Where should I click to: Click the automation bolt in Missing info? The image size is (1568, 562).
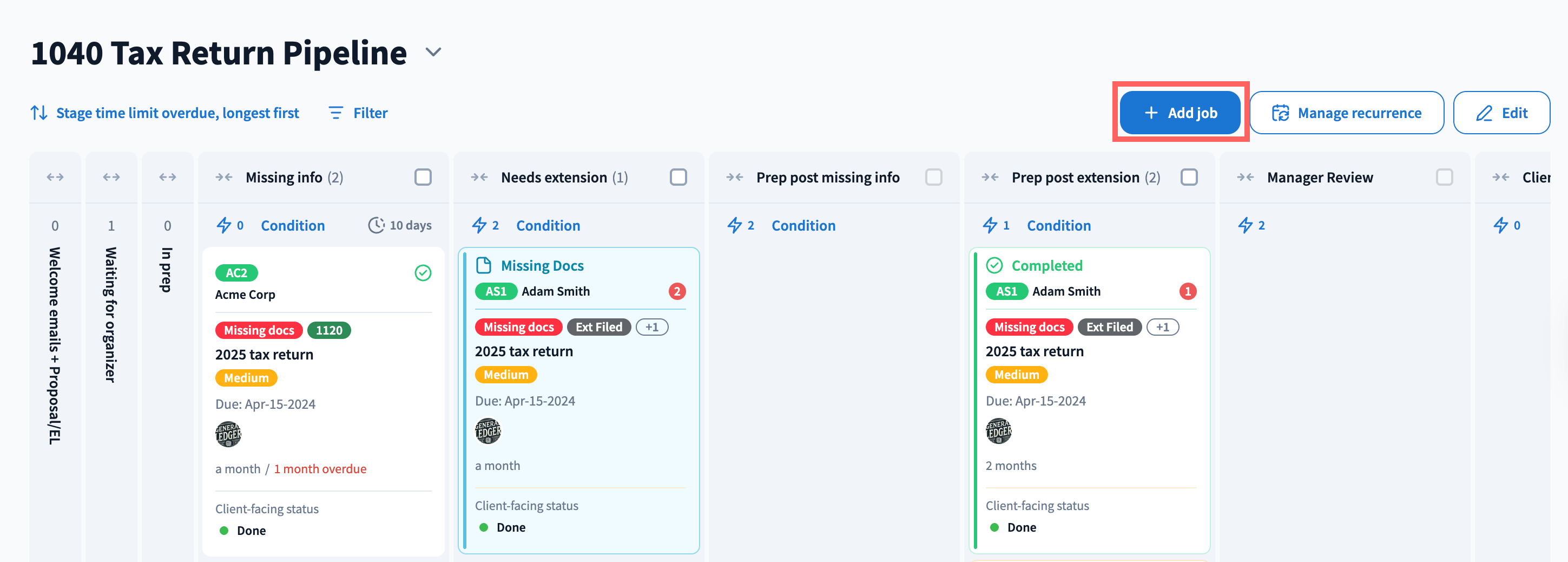coord(224,225)
